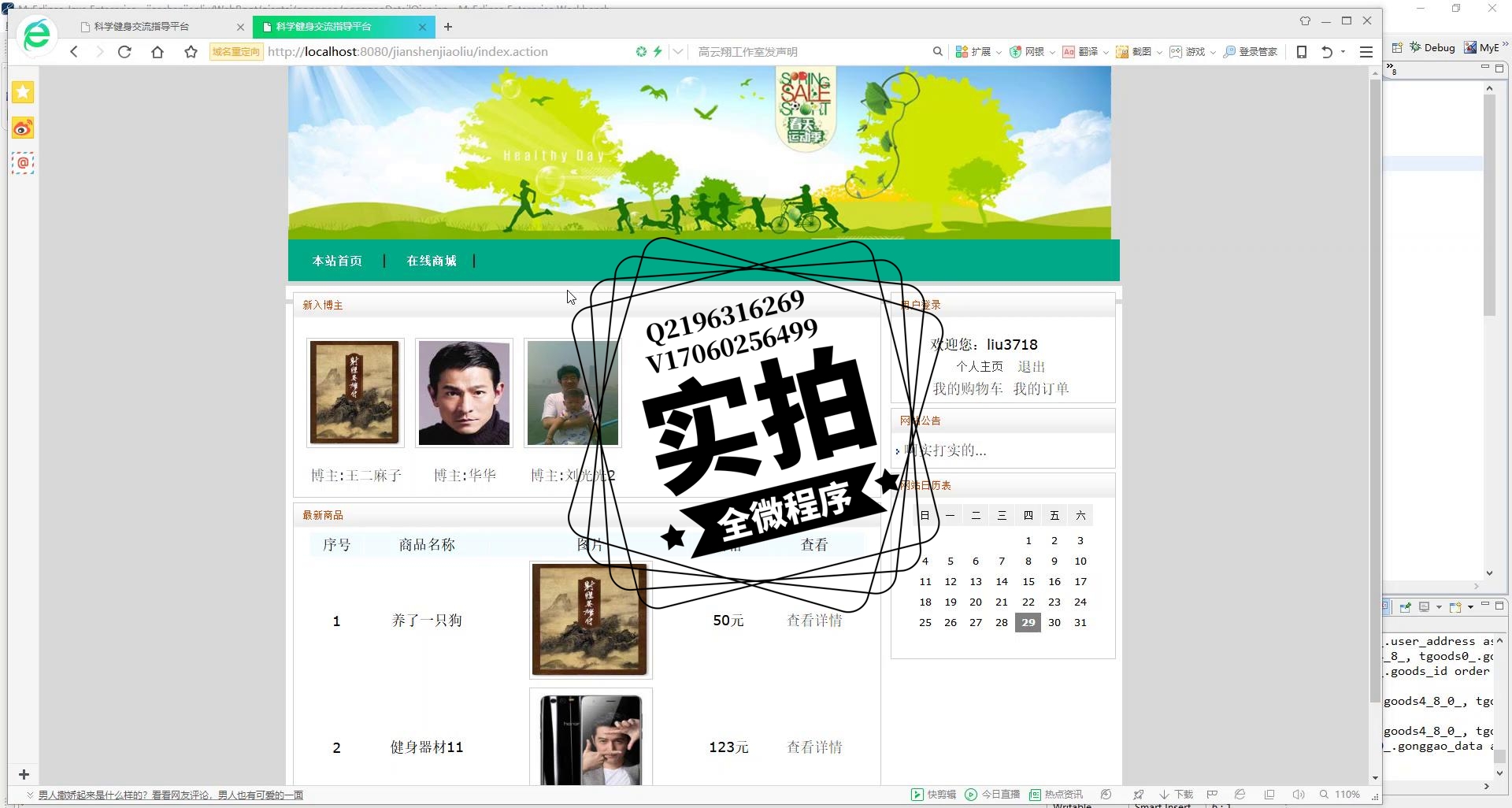Screen dimensions: 1512x808
Task: Select calendar date 15
Action: pos(1028,581)
